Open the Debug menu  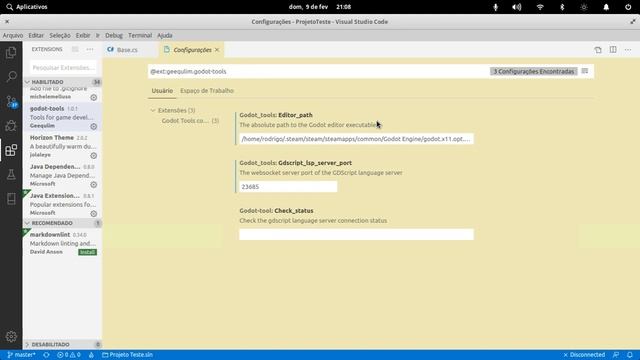click(x=114, y=36)
